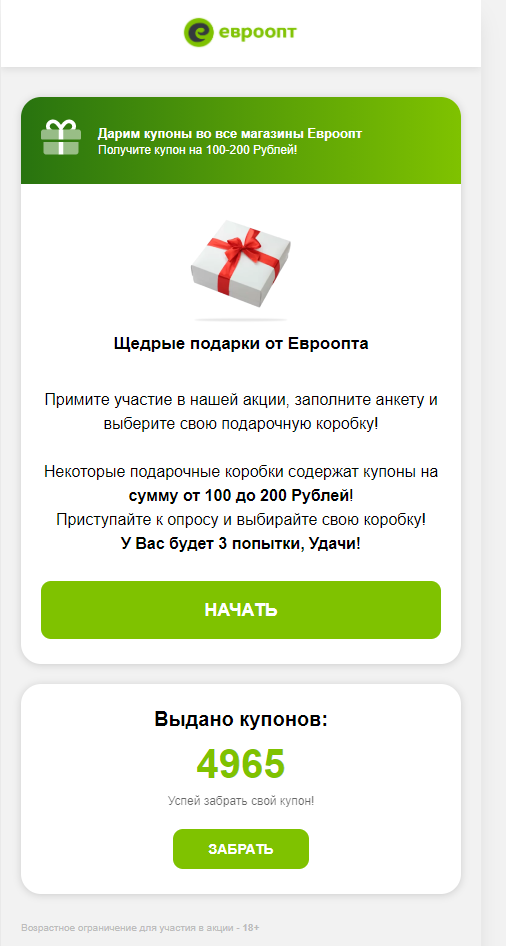Click the Евроопт brand name text in header
The image size is (506, 946).
pos(258,31)
